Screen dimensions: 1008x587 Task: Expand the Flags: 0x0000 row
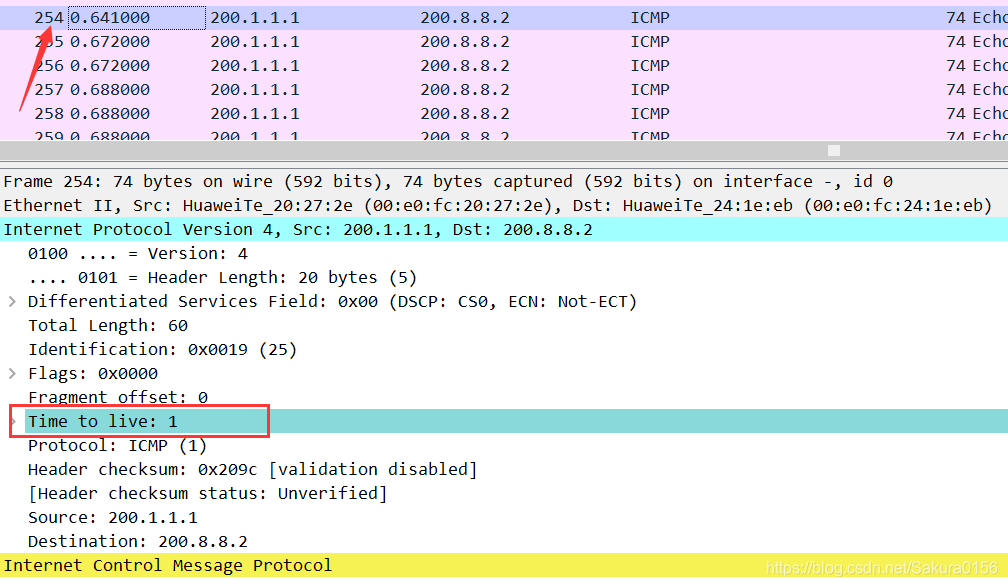pyautogui.click(x=12, y=374)
